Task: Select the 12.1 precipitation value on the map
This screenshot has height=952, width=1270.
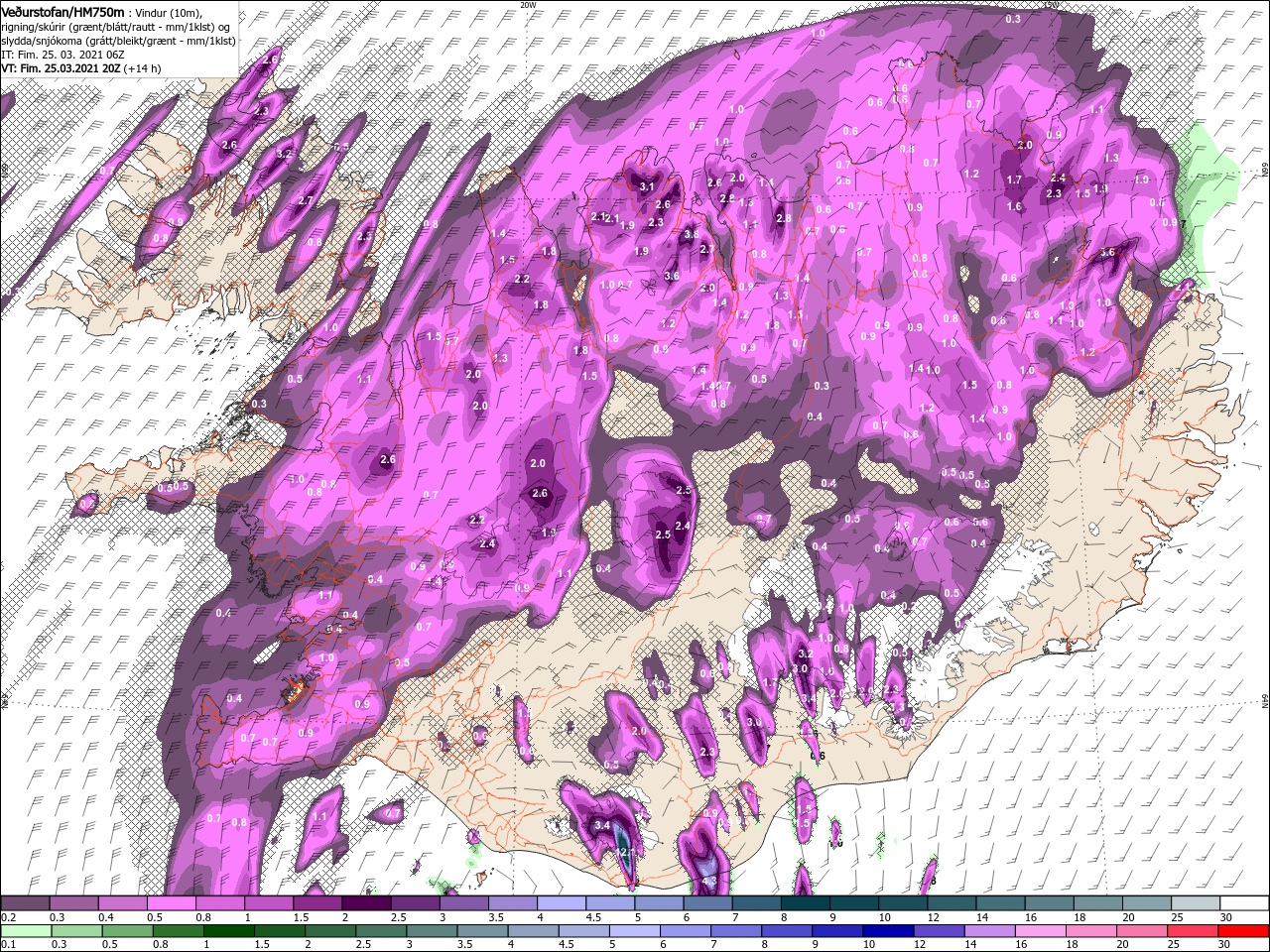Action: point(624,852)
